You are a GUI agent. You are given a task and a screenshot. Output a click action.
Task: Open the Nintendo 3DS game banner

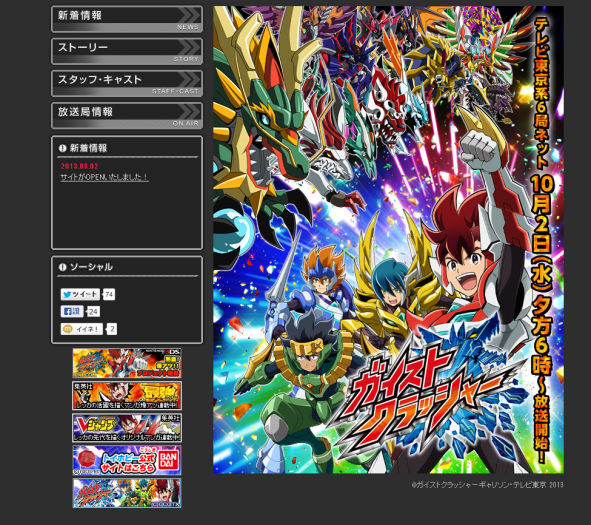pyautogui.click(x=127, y=363)
